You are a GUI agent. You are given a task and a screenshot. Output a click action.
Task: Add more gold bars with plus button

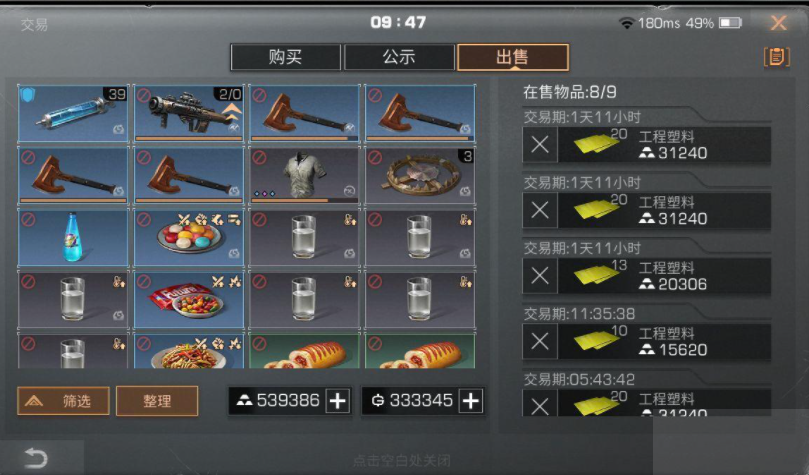pyautogui.click(x=338, y=401)
